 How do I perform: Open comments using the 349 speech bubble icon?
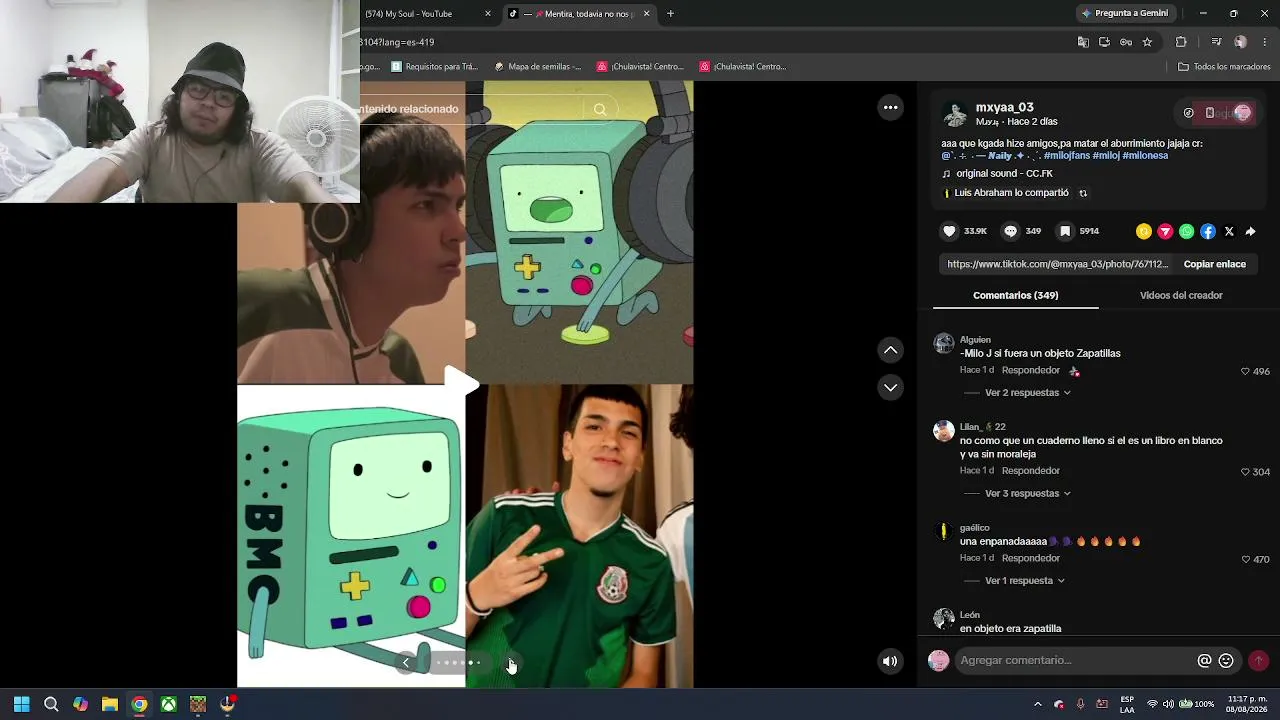point(1010,231)
